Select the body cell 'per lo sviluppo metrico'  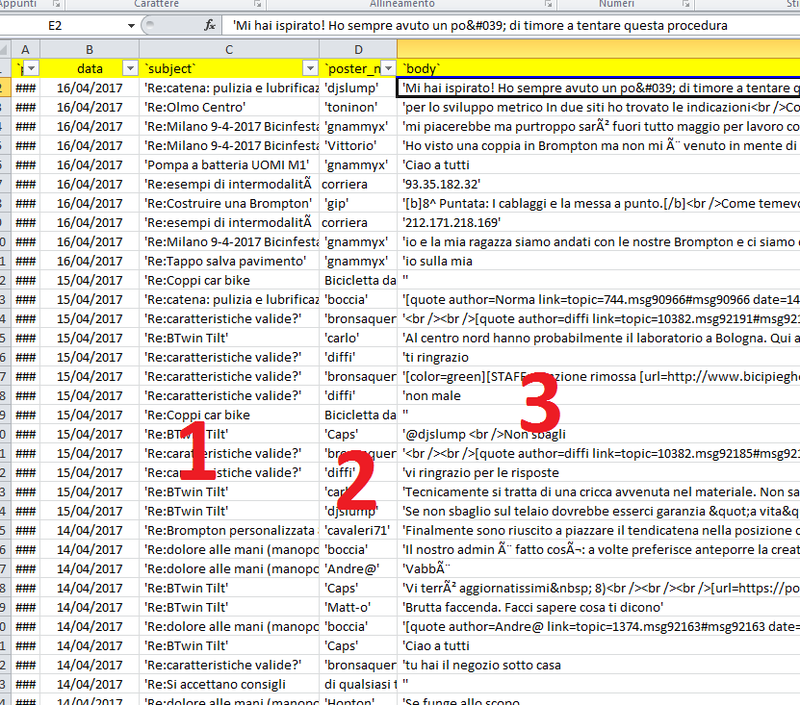(598, 107)
